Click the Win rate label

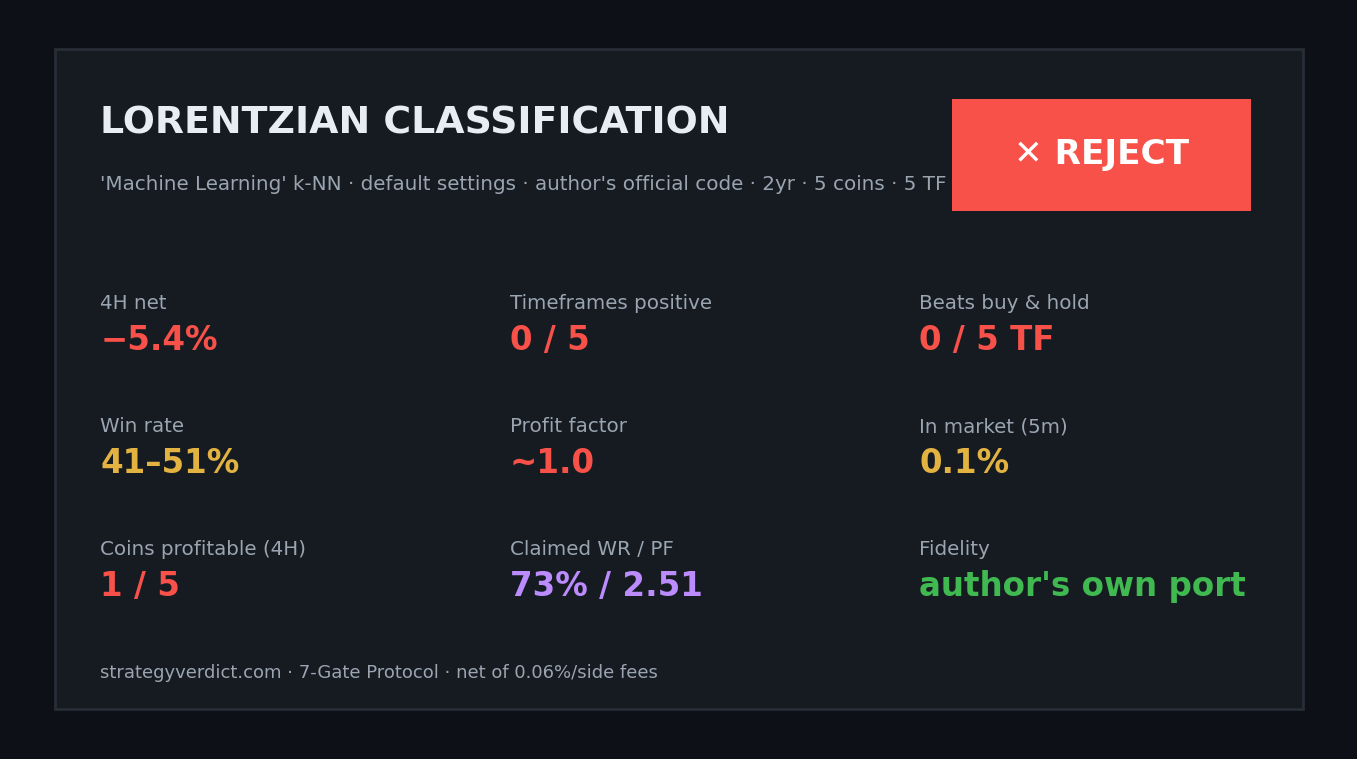[142, 426]
